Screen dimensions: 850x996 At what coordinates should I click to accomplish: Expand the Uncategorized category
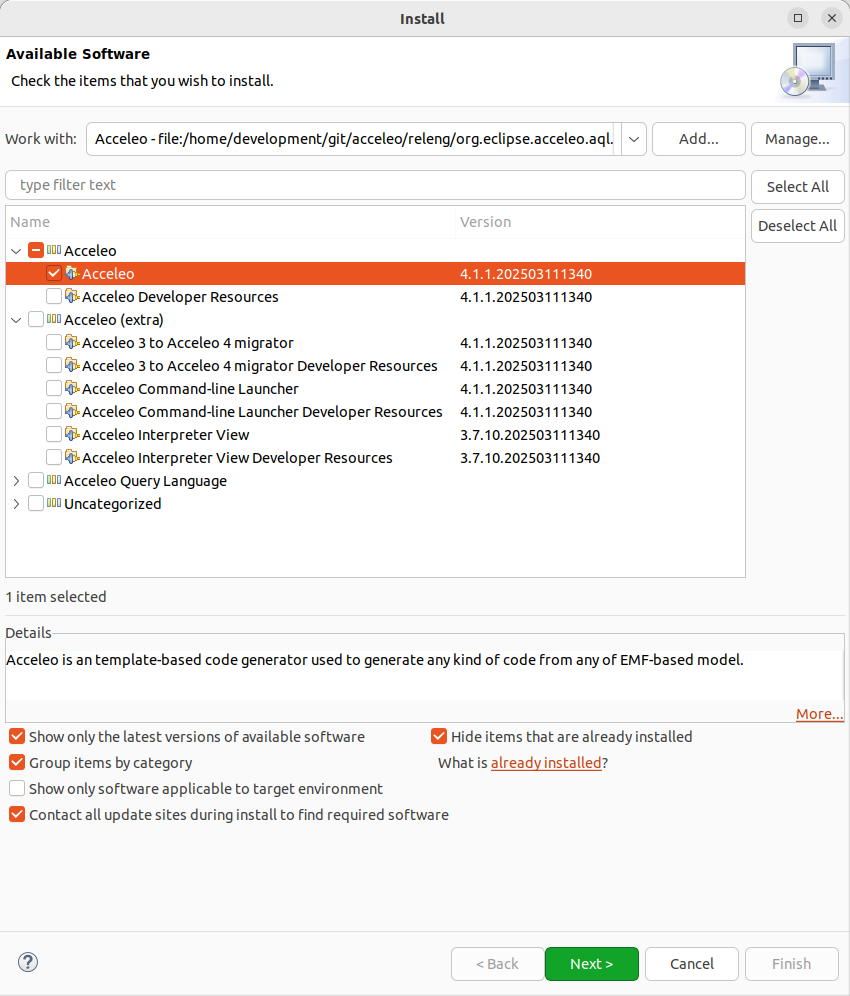tap(16, 504)
